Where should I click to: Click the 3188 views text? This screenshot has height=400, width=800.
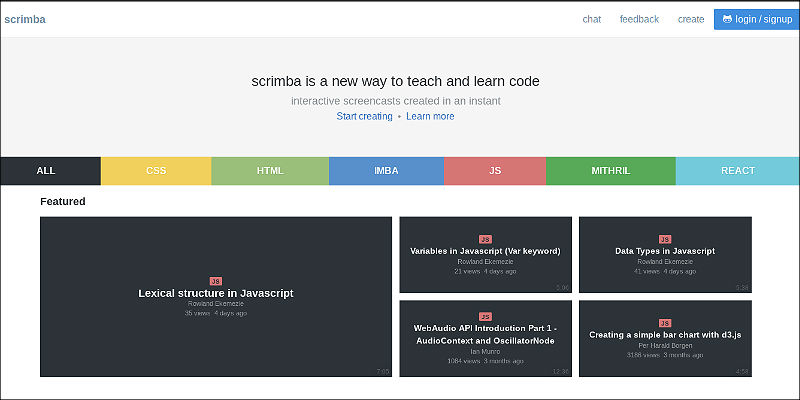tap(643, 355)
